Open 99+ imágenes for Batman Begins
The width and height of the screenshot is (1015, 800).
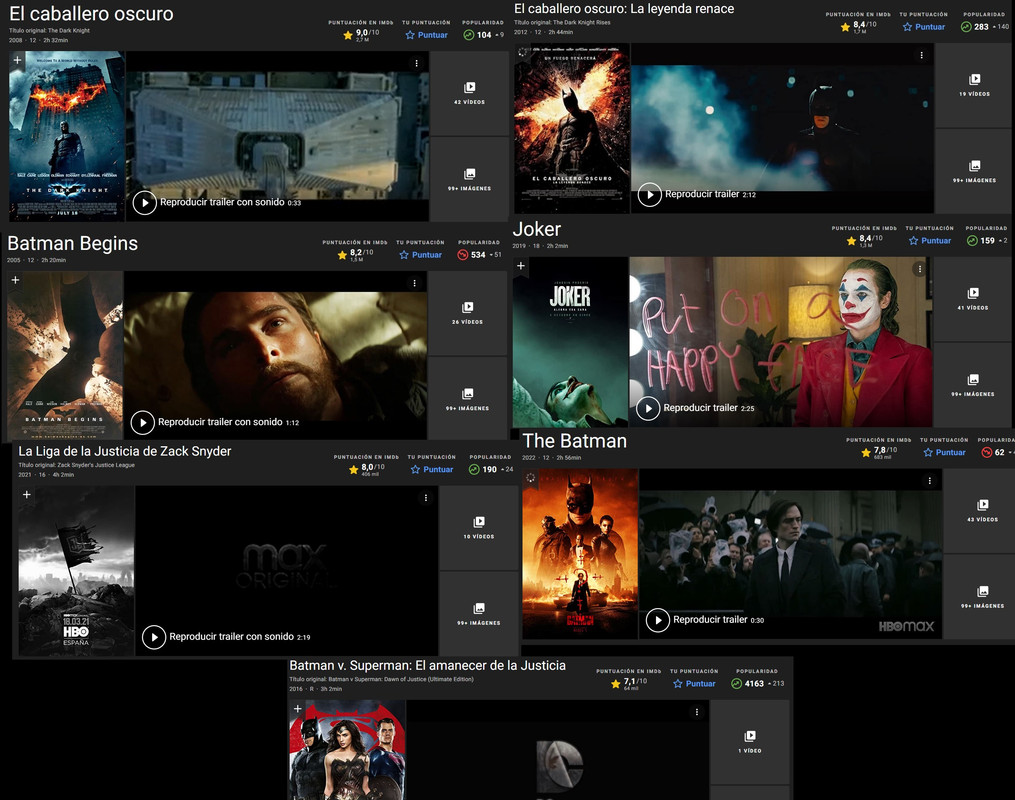point(467,399)
